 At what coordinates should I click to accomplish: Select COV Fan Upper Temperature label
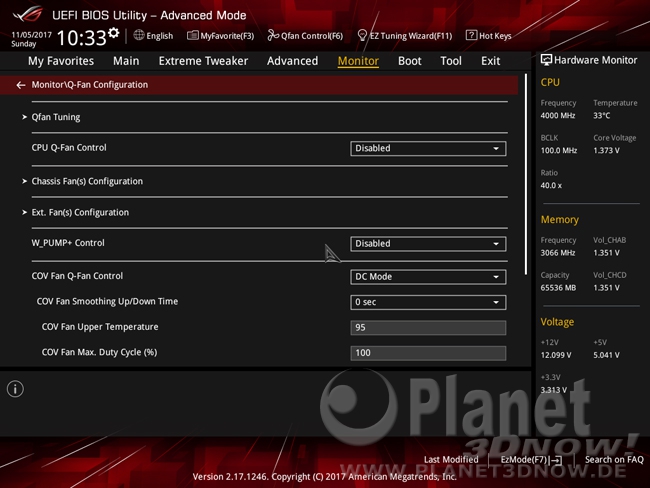(100, 327)
